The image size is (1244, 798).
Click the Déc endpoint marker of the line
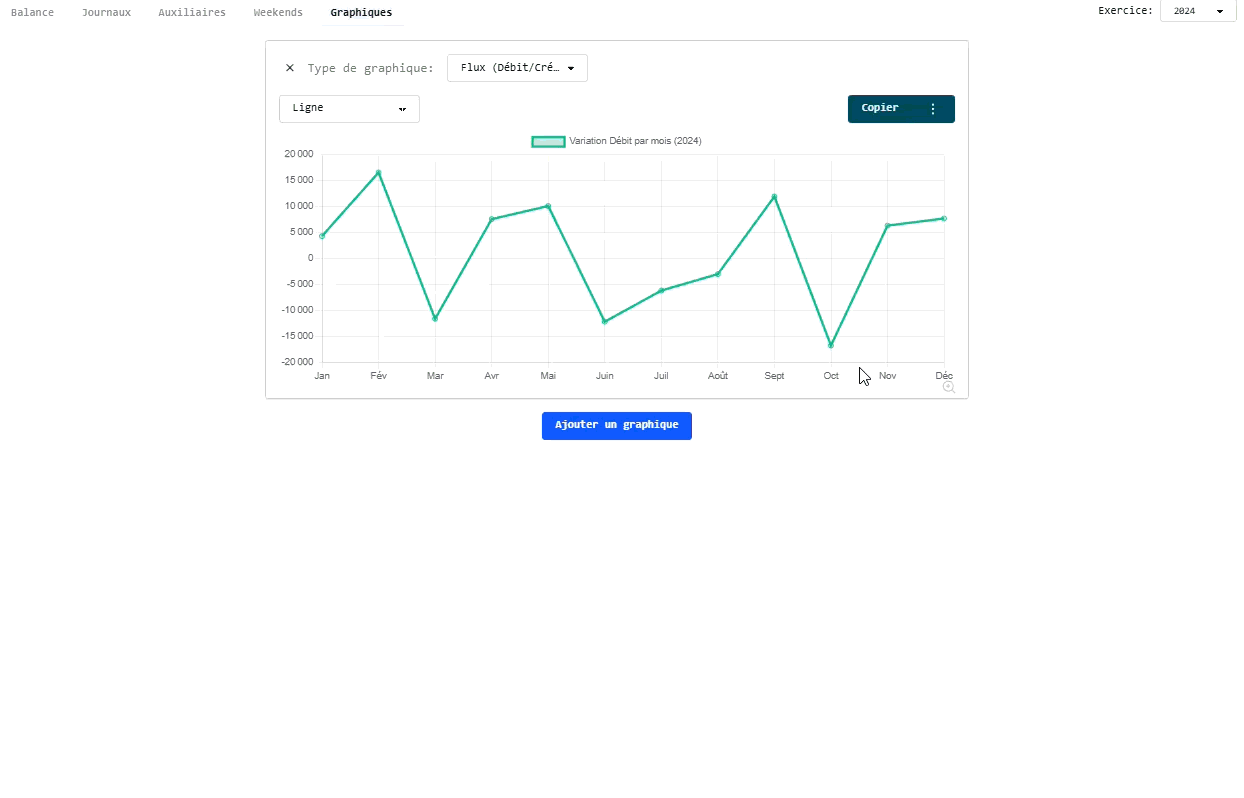(x=943, y=217)
